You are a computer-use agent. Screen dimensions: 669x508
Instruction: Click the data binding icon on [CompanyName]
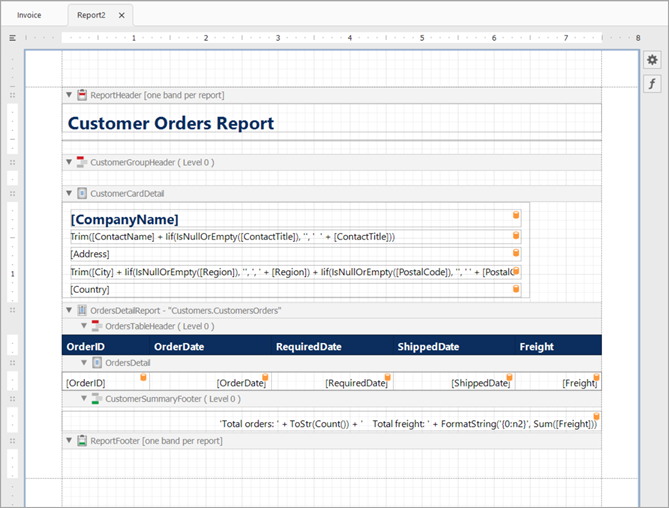point(516,215)
